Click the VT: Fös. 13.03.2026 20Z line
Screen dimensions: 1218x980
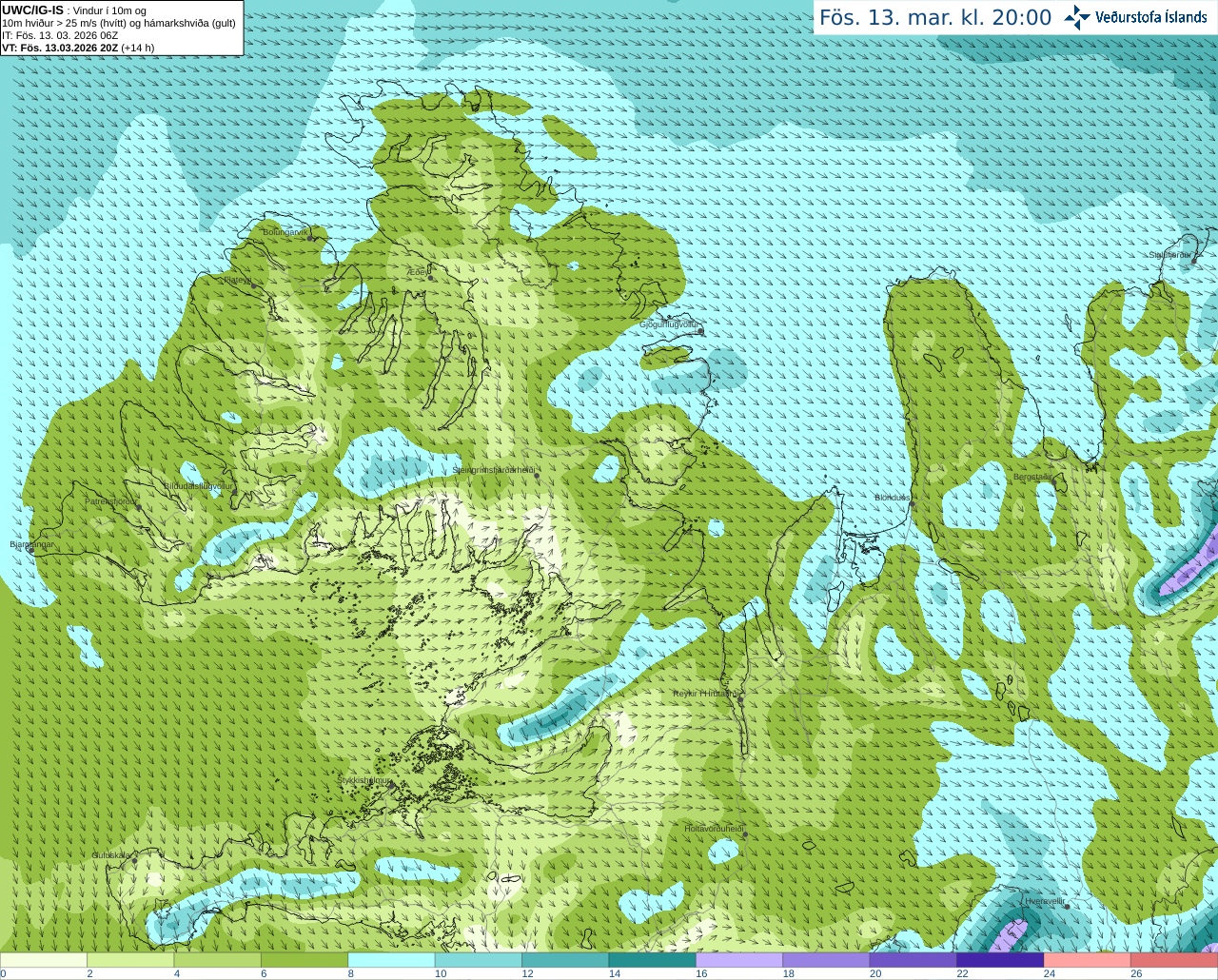coord(78,48)
